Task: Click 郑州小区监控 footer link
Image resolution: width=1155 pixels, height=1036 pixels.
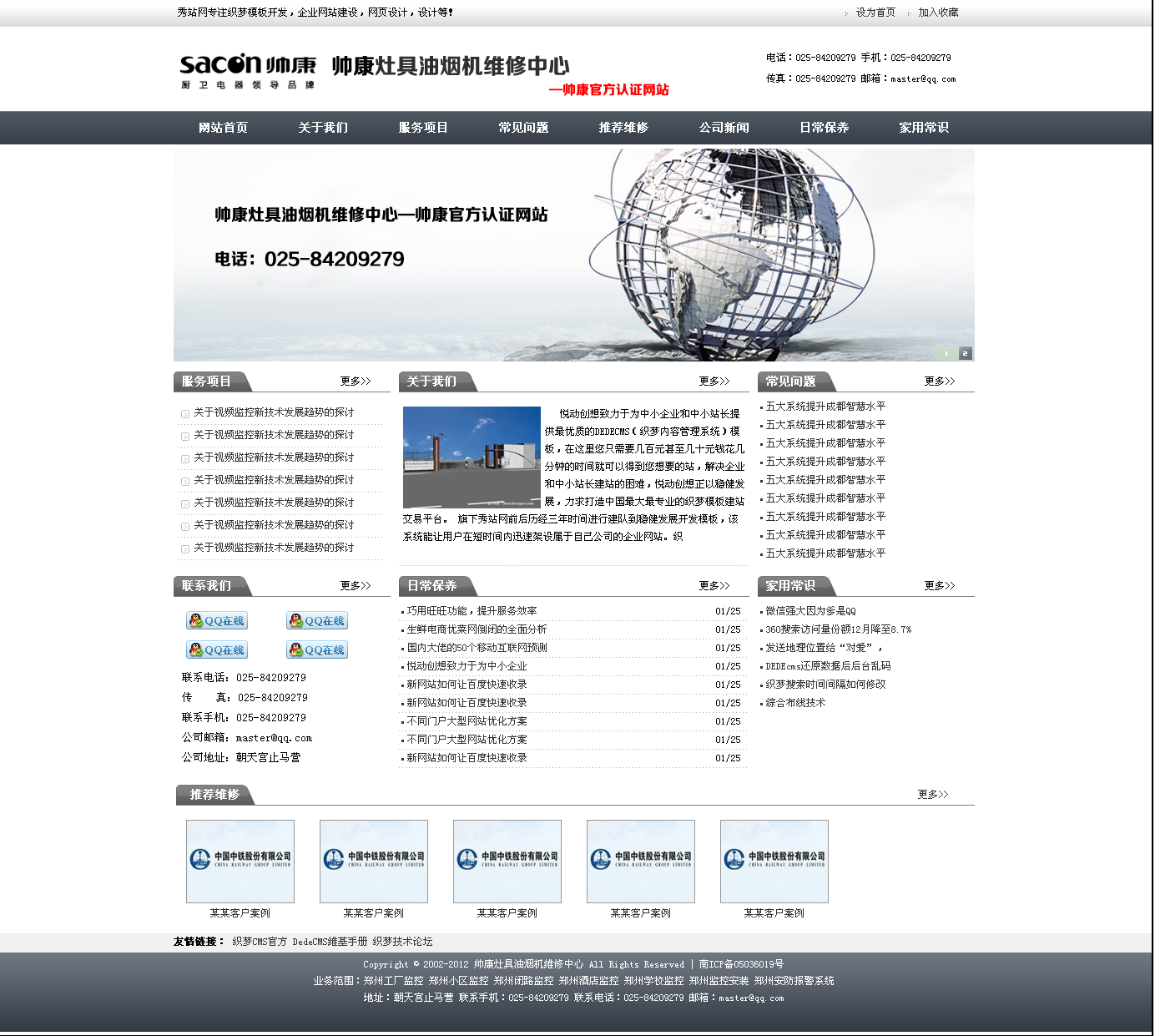Action: coord(458,981)
